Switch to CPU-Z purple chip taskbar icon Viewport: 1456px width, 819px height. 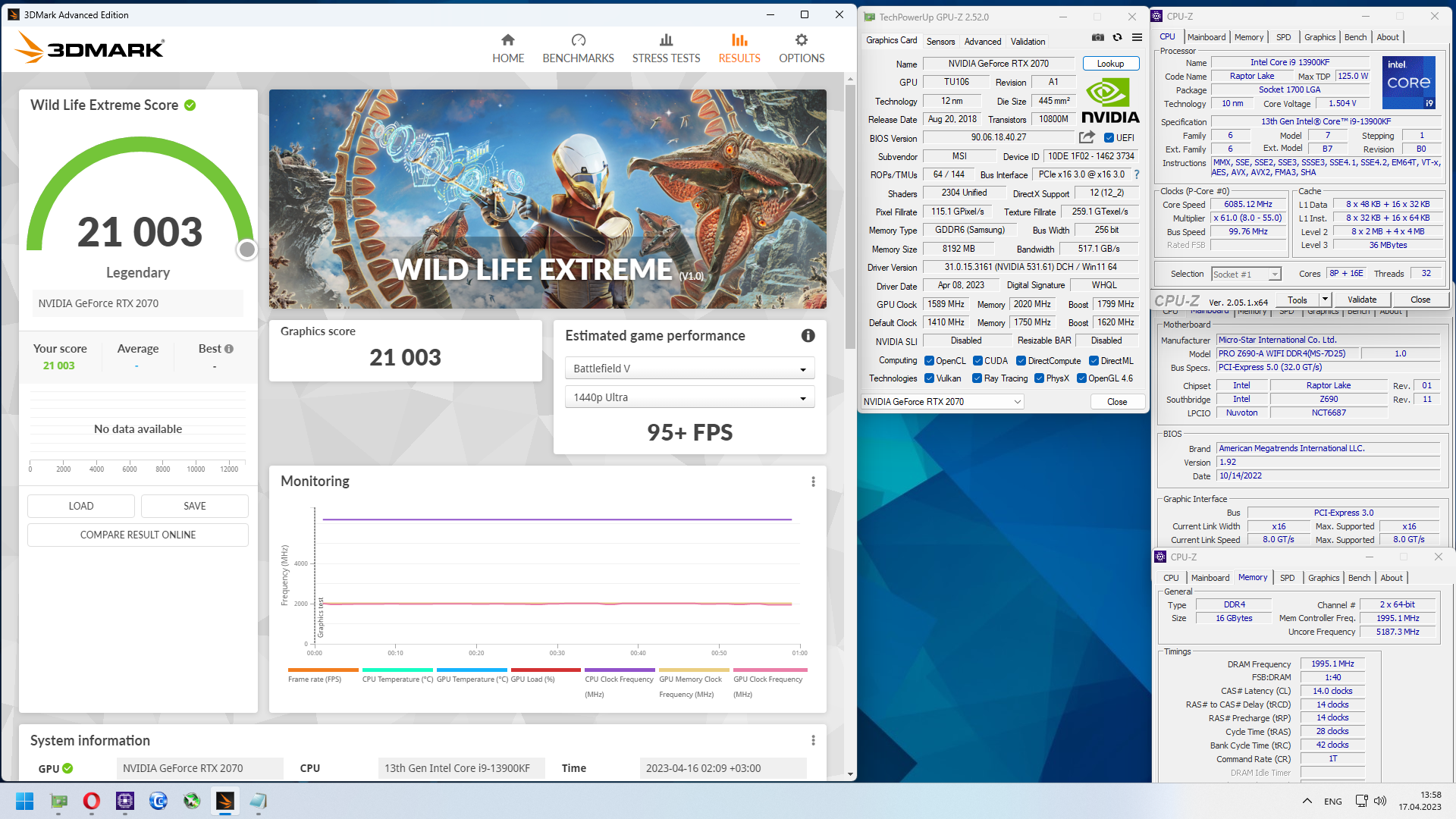pos(125,801)
